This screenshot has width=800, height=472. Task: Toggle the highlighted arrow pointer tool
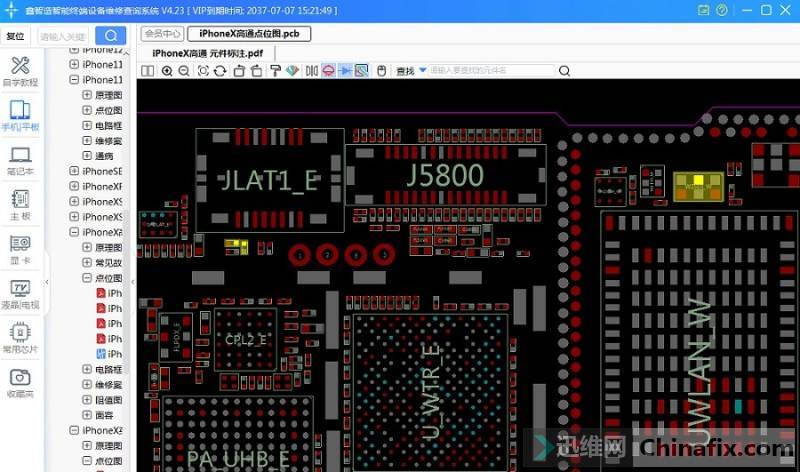click(346, 71)
